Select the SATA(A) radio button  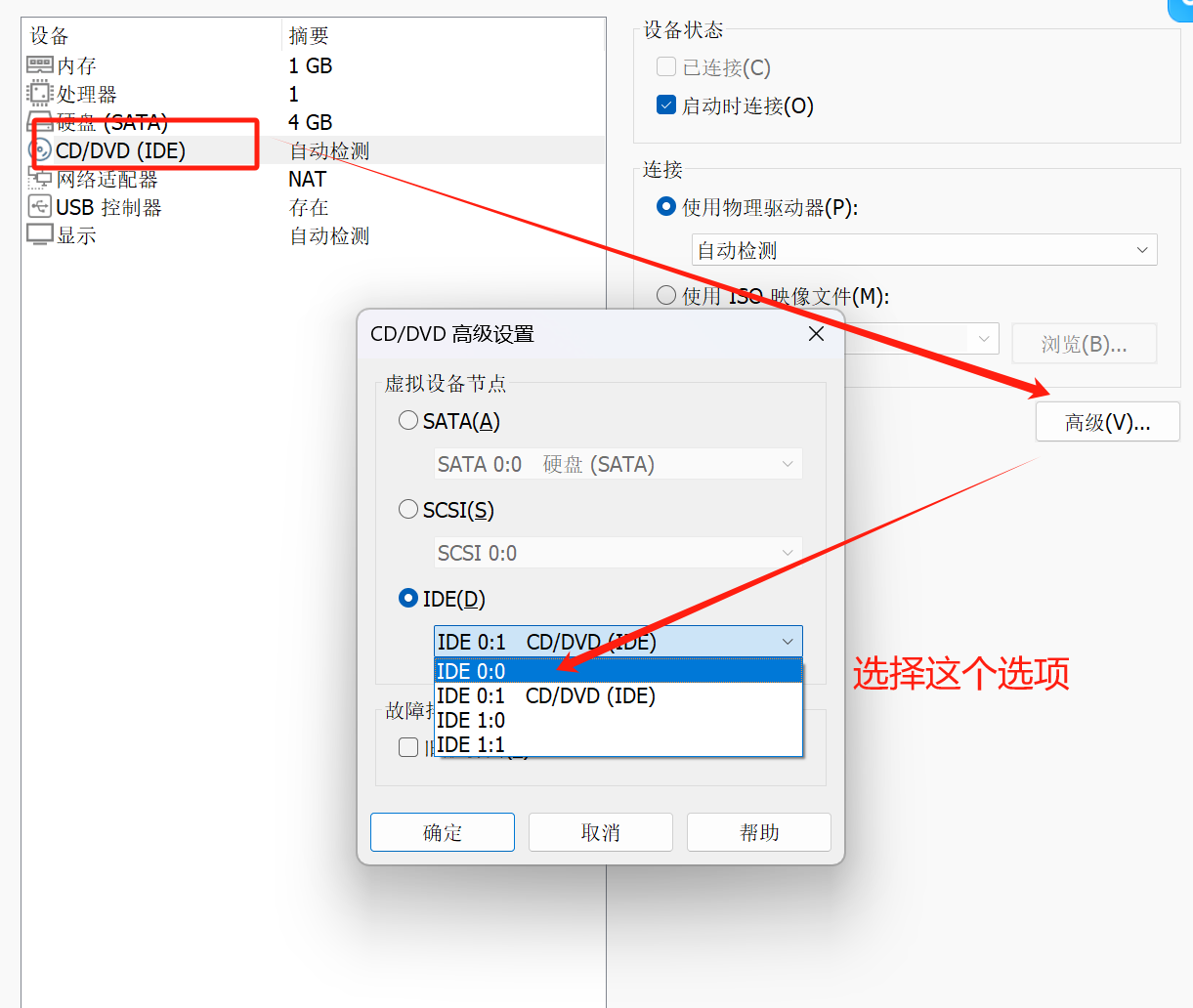[x=408, y=421]
